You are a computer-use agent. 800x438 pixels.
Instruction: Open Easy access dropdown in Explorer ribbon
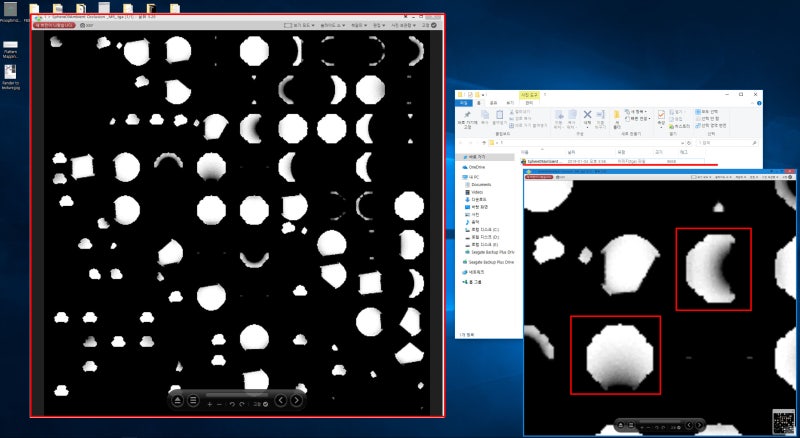click(638, 118)
